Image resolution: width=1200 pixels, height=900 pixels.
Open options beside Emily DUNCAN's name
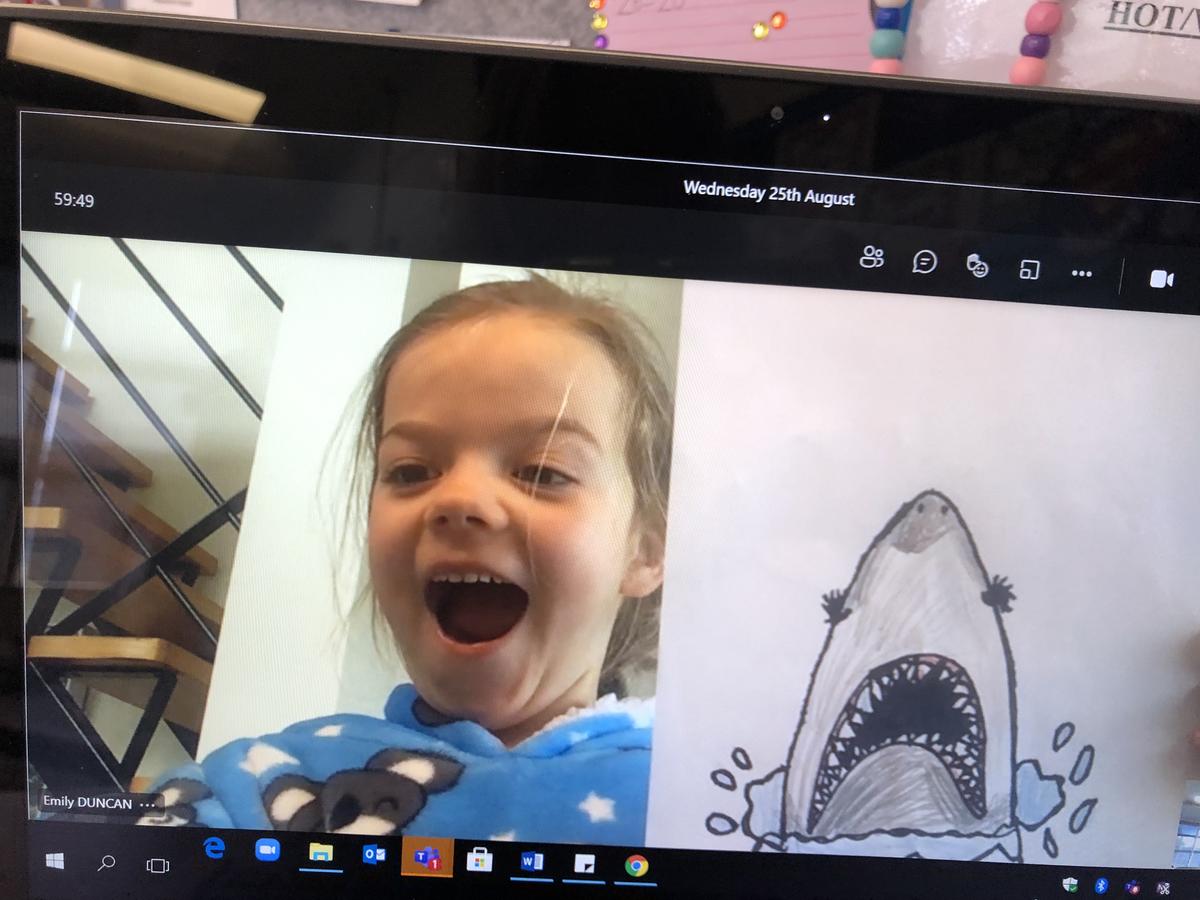coord(147,803)
